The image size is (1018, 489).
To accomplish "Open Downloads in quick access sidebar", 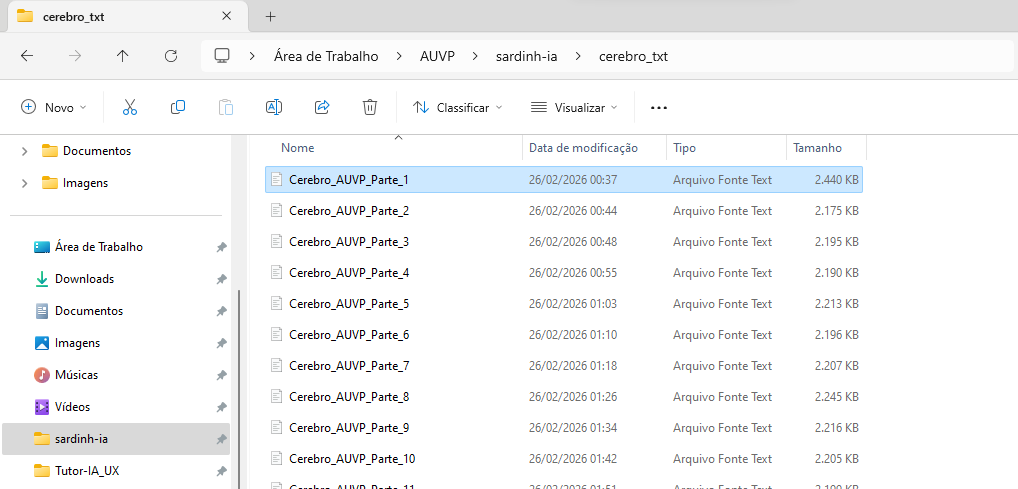I will coord(84,279).
